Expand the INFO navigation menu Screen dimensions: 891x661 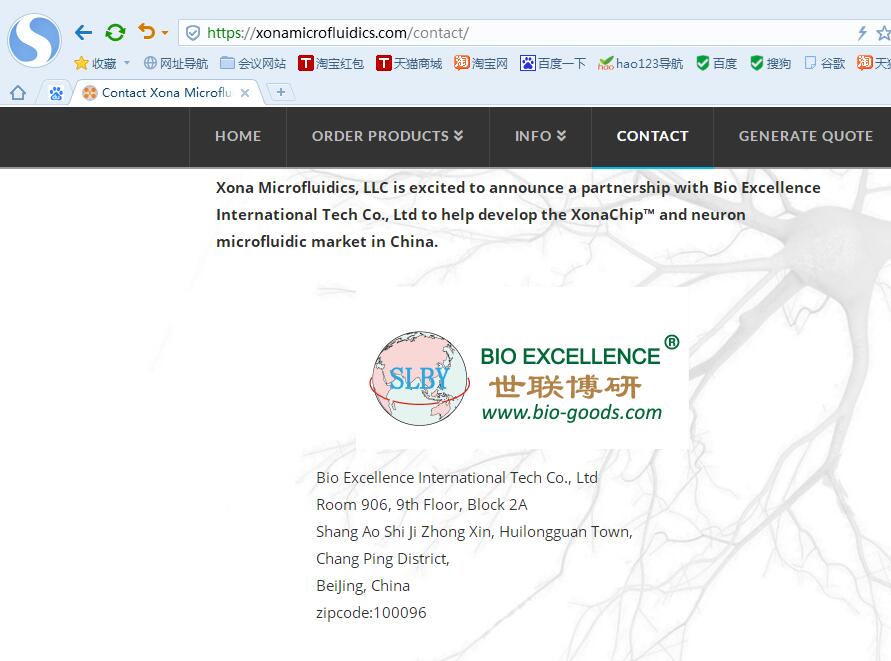[x=540, y=136]
